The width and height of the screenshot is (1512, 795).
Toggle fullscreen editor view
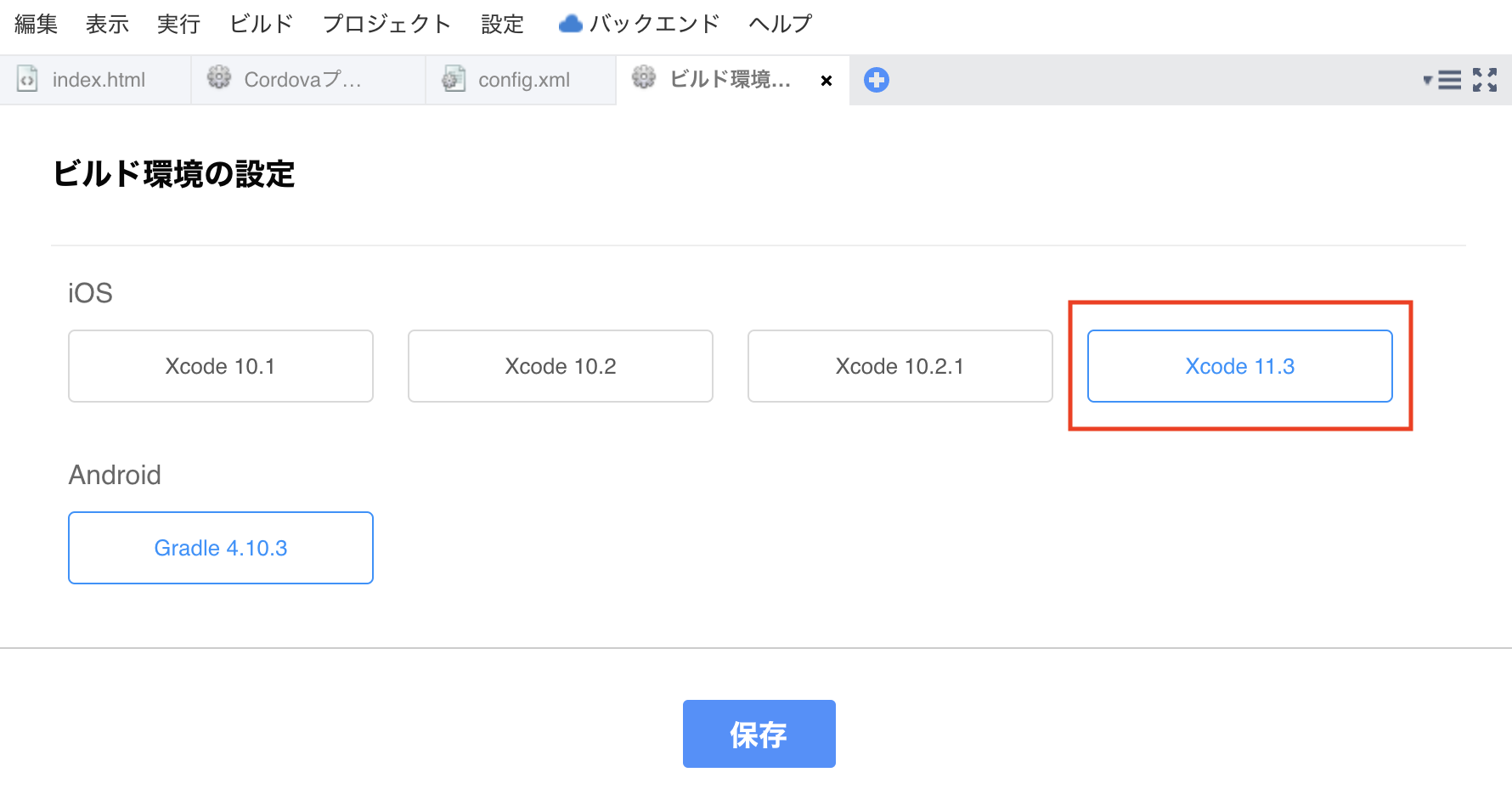(1485, 80)
